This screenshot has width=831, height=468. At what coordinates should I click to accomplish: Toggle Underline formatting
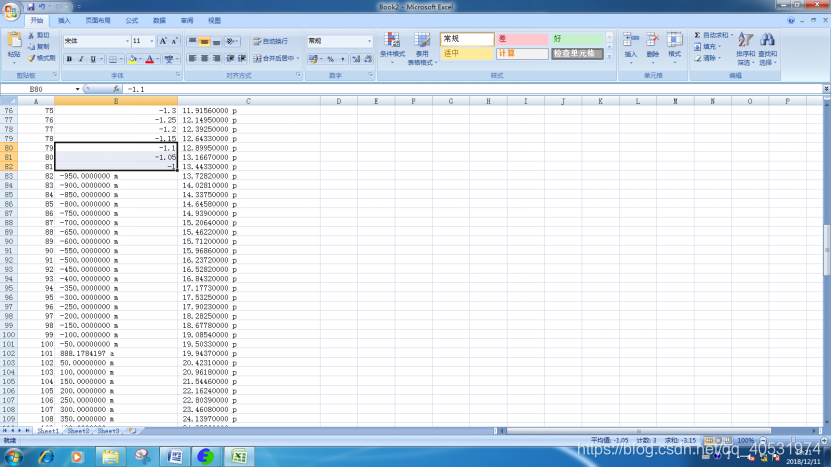coord(93,59)
